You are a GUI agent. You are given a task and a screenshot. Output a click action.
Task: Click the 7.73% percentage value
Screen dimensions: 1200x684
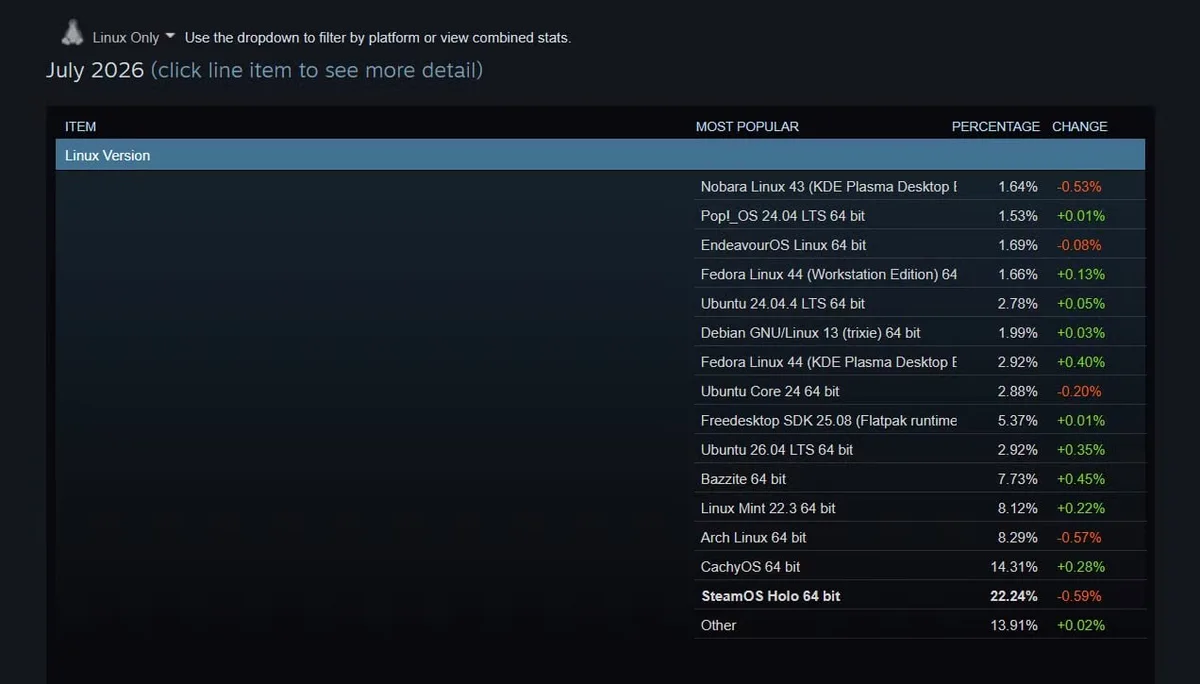point(1018,479)
